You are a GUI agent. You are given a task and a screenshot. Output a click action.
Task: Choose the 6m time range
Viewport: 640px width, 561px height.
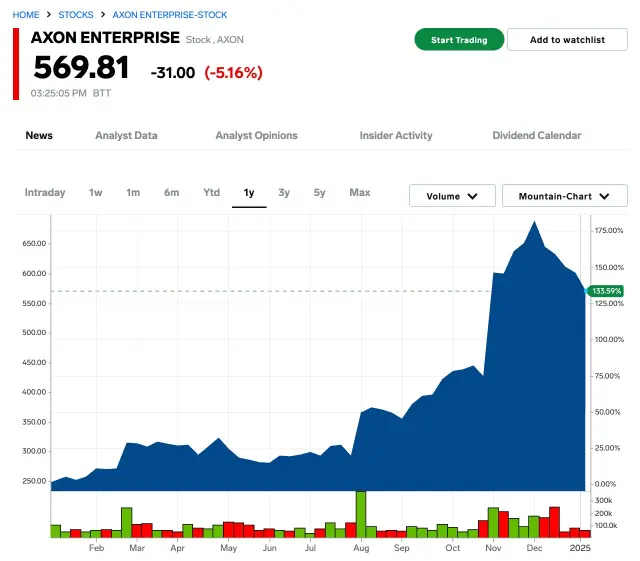(172, 193)
